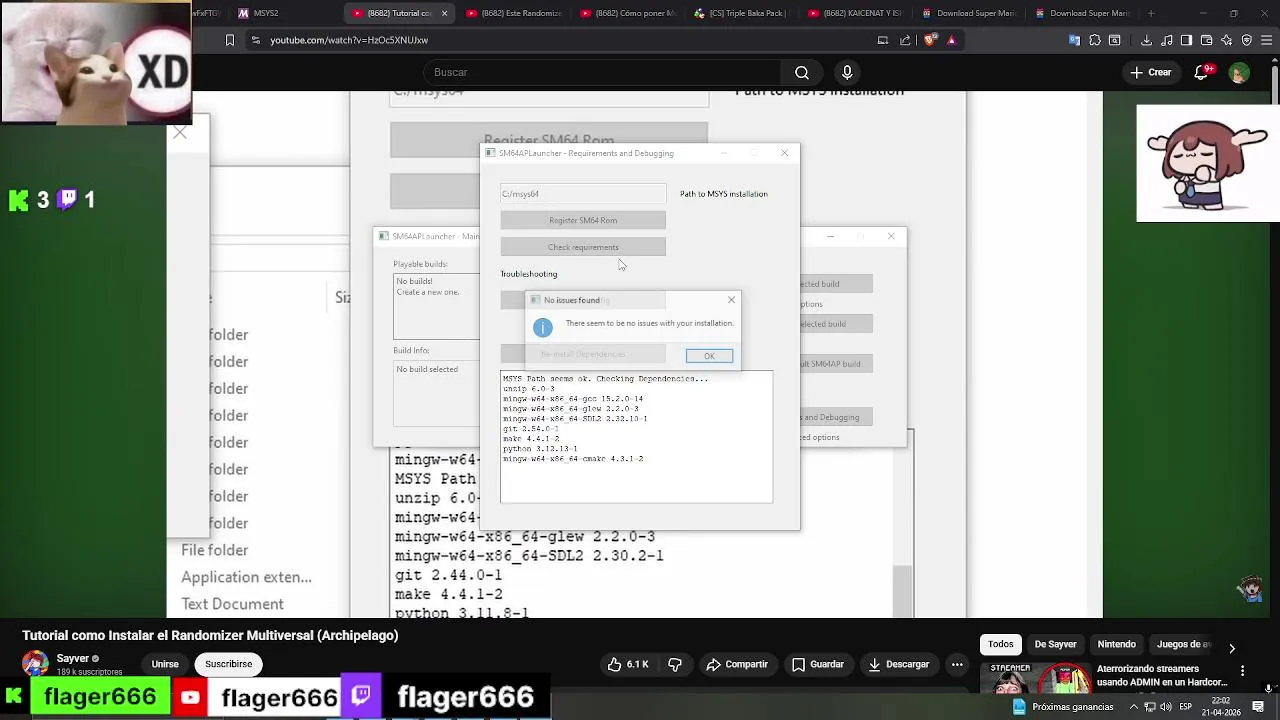Close the Tutorial video browser tab
The height and width of the screenshot is (720, 1280).
[444, 13]
